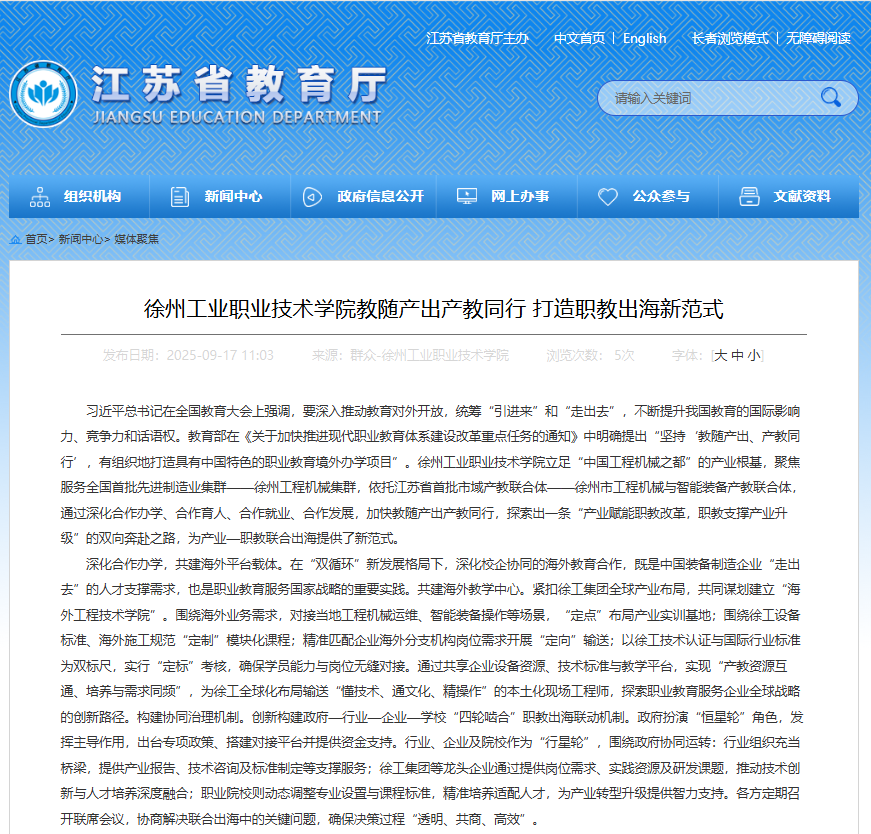The image size is (871, 834).
Task: Set font size to 小
Action: (754, 356)
